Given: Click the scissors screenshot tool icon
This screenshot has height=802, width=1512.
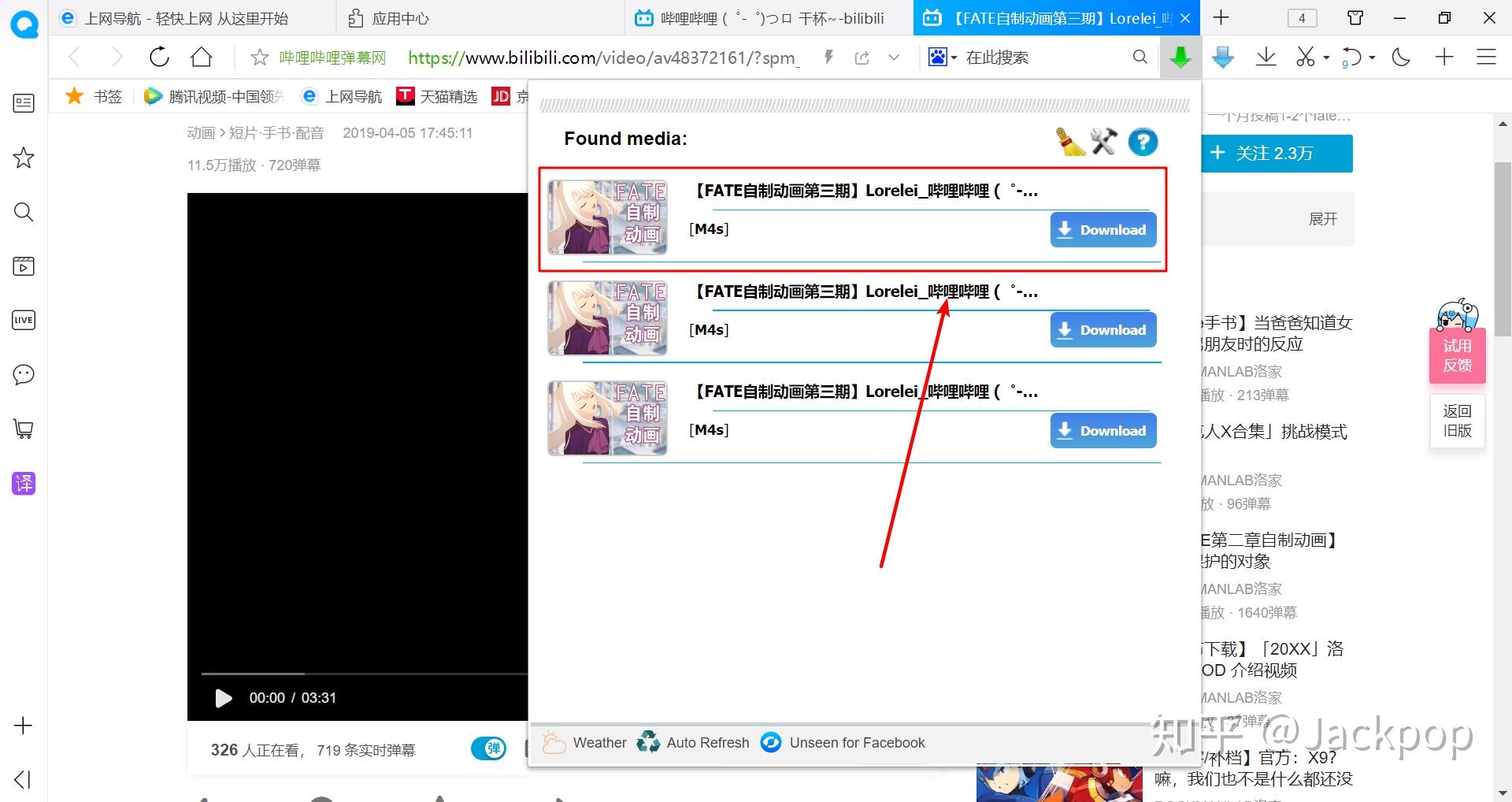Looking at the screenshot, I should point(1306,57).
